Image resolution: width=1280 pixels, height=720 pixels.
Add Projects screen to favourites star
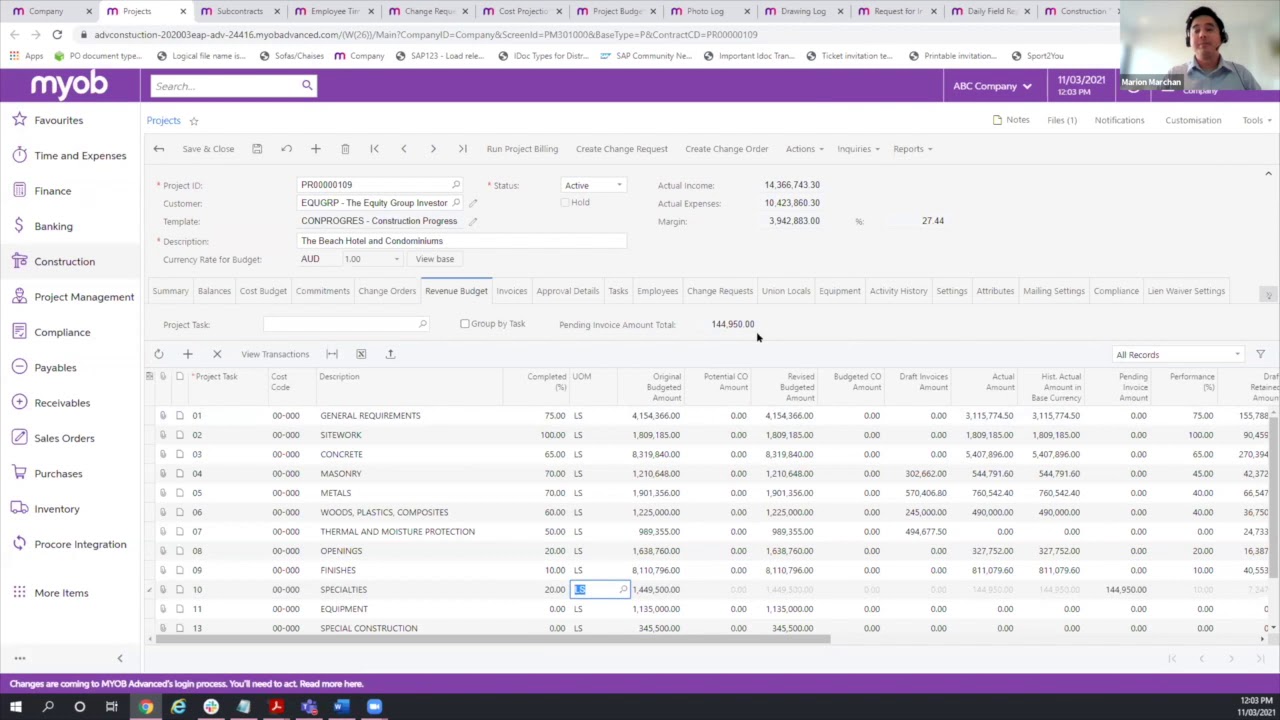(x=194, y=121)
